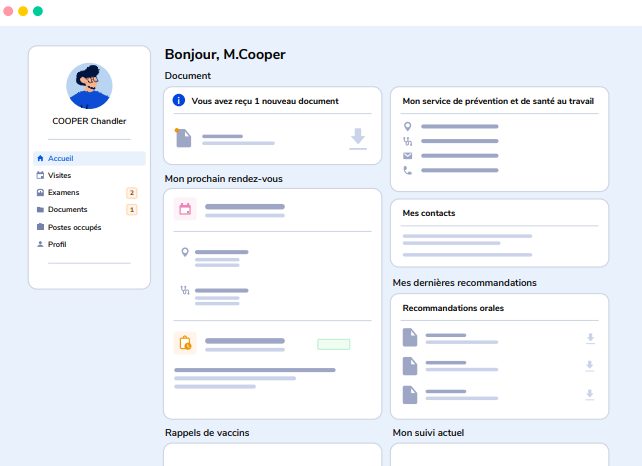The image size is (642, 466).
Task: Download the first oral recommendation
Action: [590, 338]
